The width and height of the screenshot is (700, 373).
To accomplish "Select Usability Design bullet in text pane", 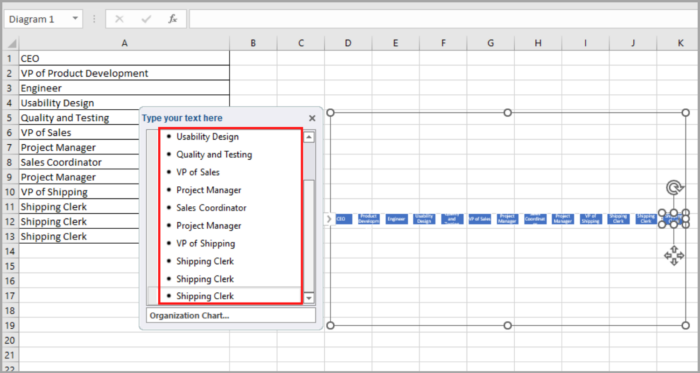I will click(x=208, y=137).
